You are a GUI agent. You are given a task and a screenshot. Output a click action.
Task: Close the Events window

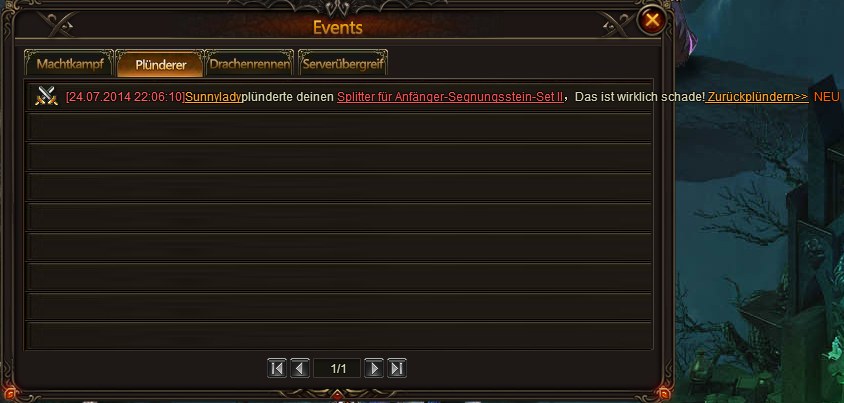652,21
